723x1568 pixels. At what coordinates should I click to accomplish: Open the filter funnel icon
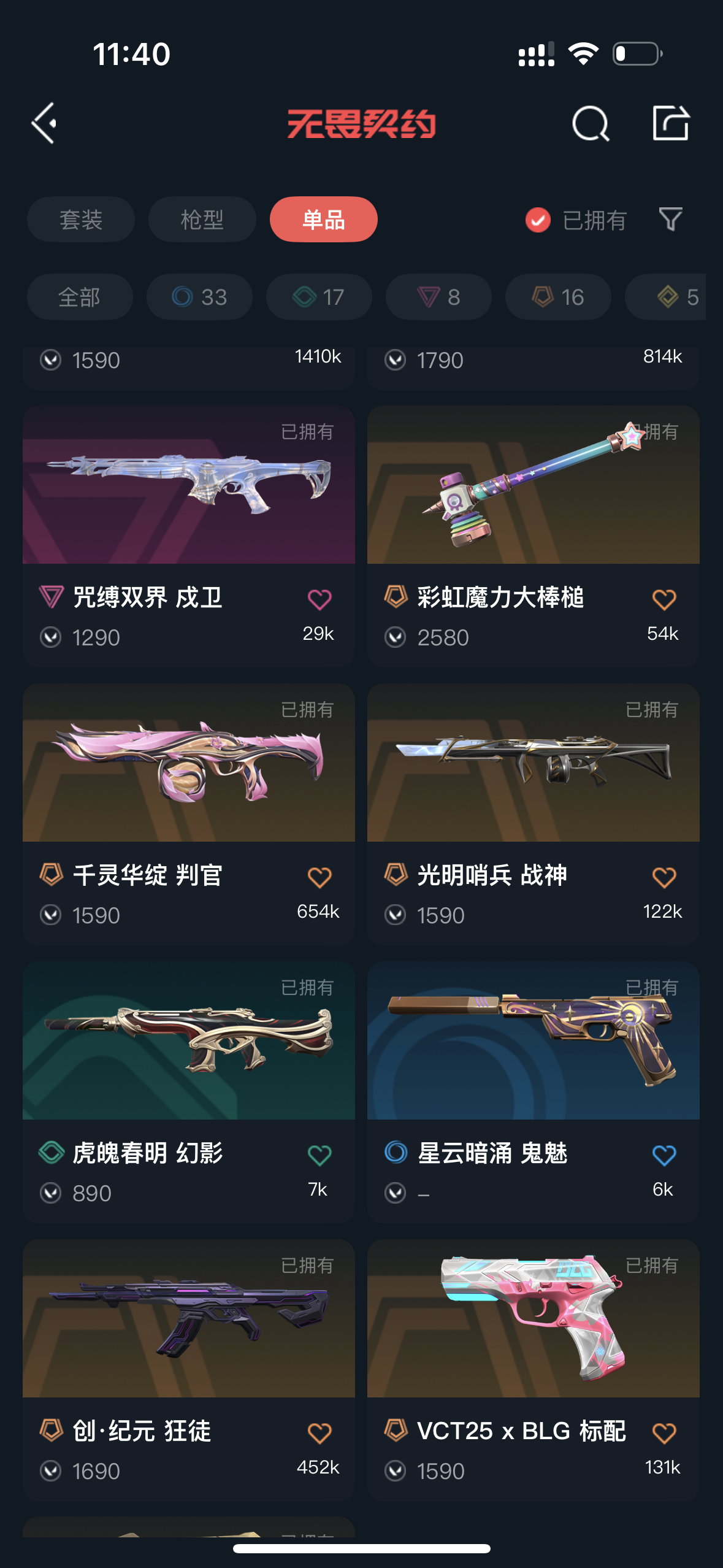click(670, 219)
